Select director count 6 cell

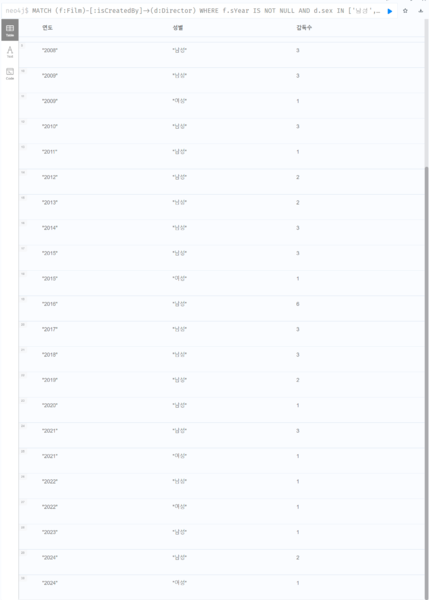[x=298, y=304]
